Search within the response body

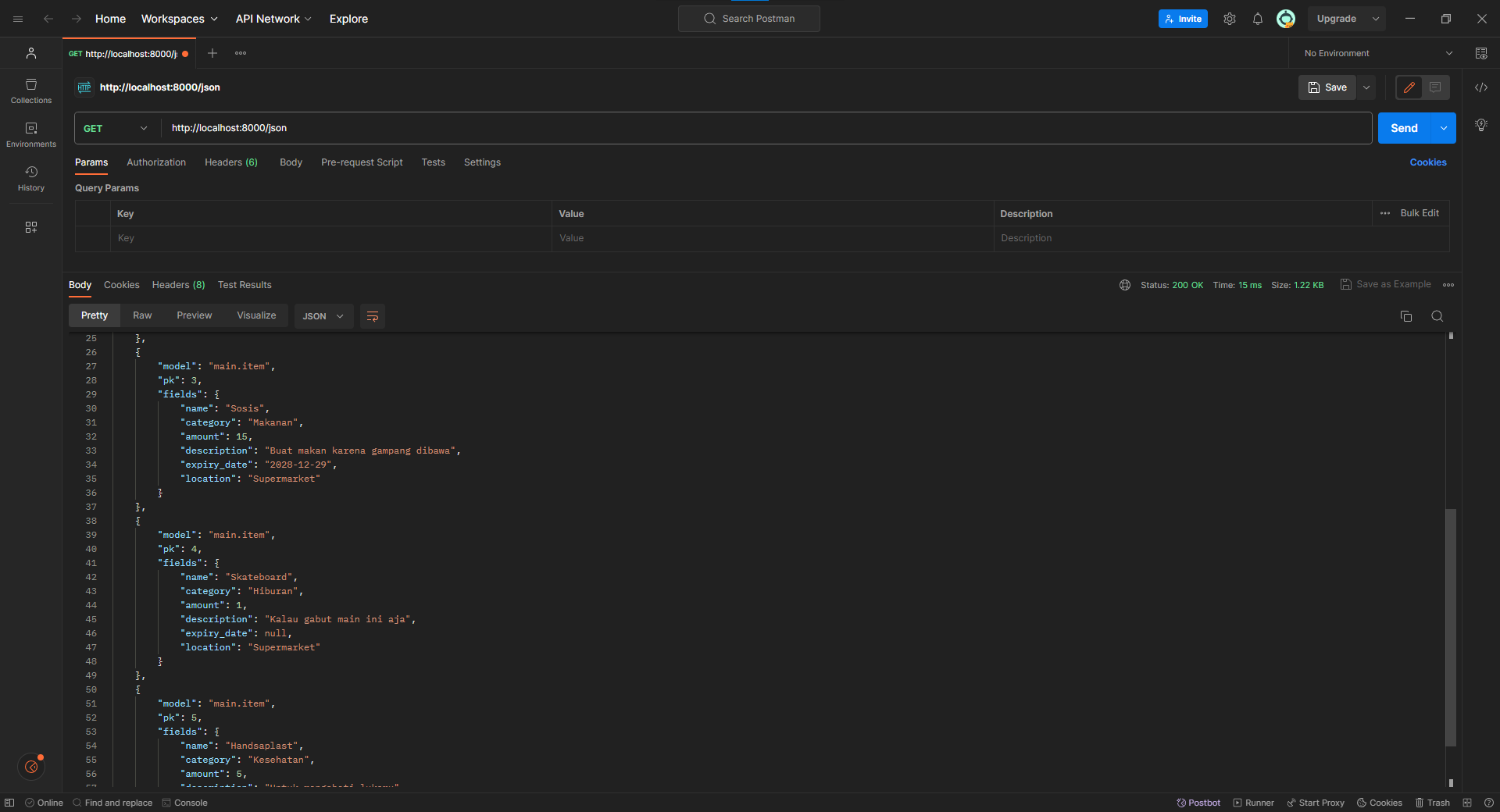pyautogui.click(x=1437, y=316)
